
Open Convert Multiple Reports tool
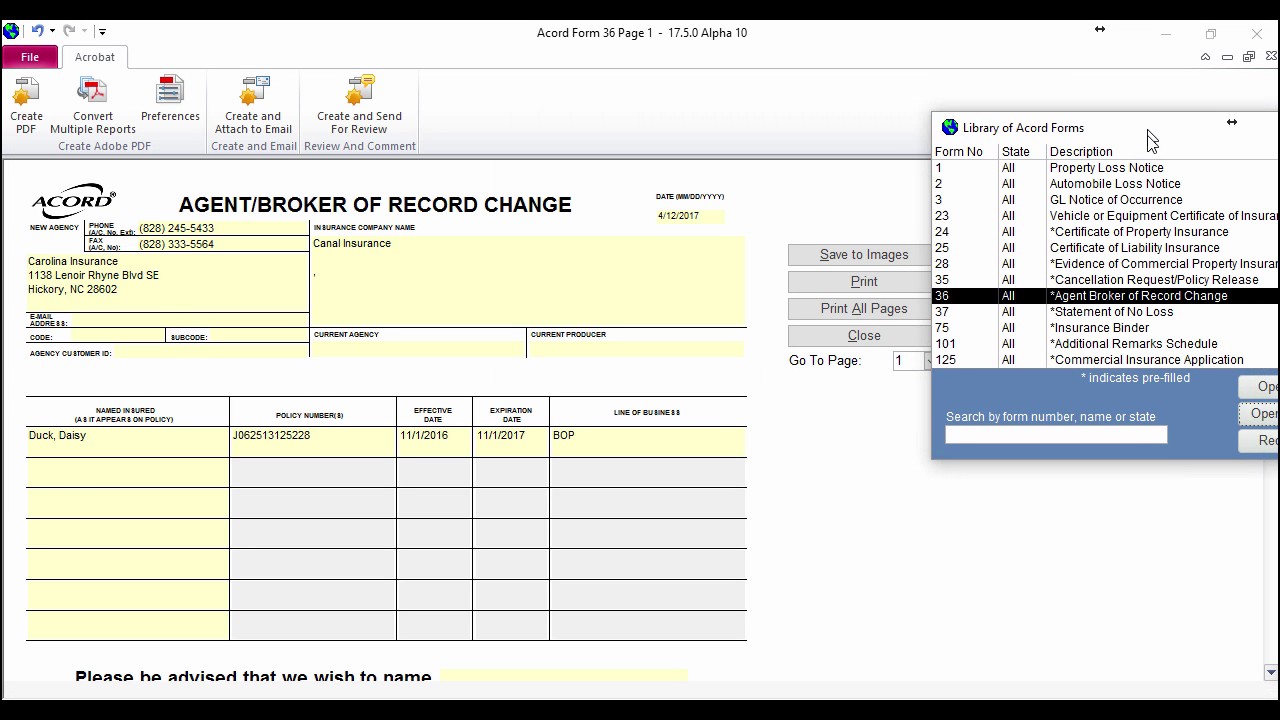tap(93, 105)
